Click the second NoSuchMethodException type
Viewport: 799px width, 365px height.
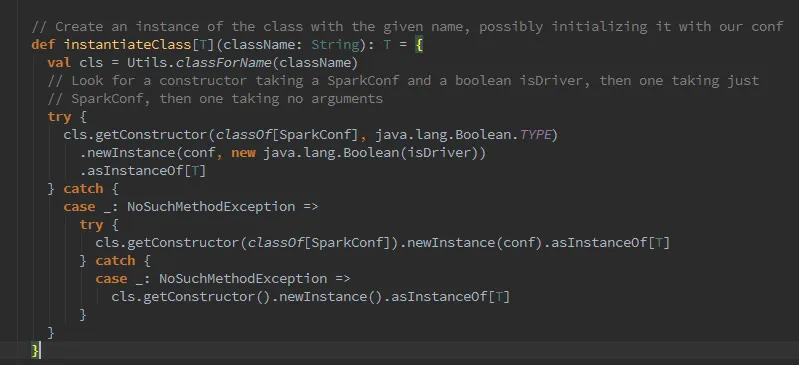coord(243,278)
